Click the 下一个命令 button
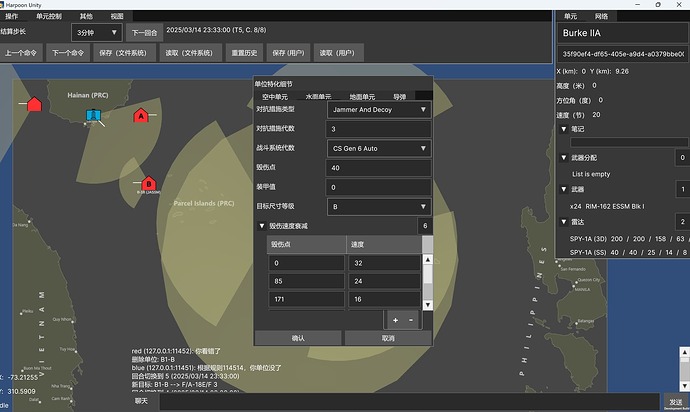This screenshot has width=690, height=412. (68, 53)
